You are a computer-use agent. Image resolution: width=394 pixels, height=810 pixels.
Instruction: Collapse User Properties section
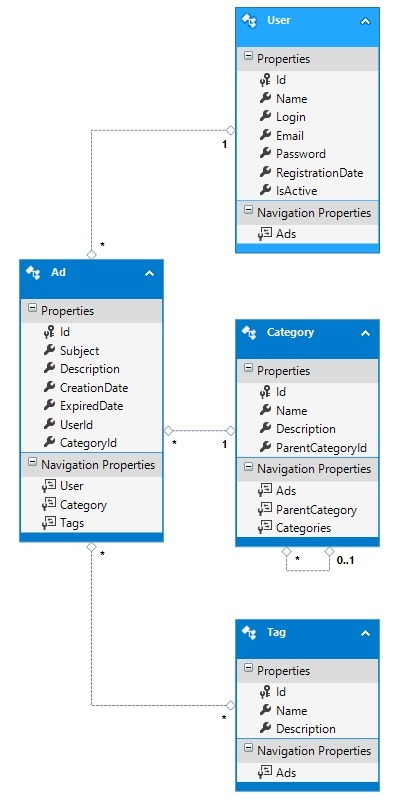tap(248, 56)
